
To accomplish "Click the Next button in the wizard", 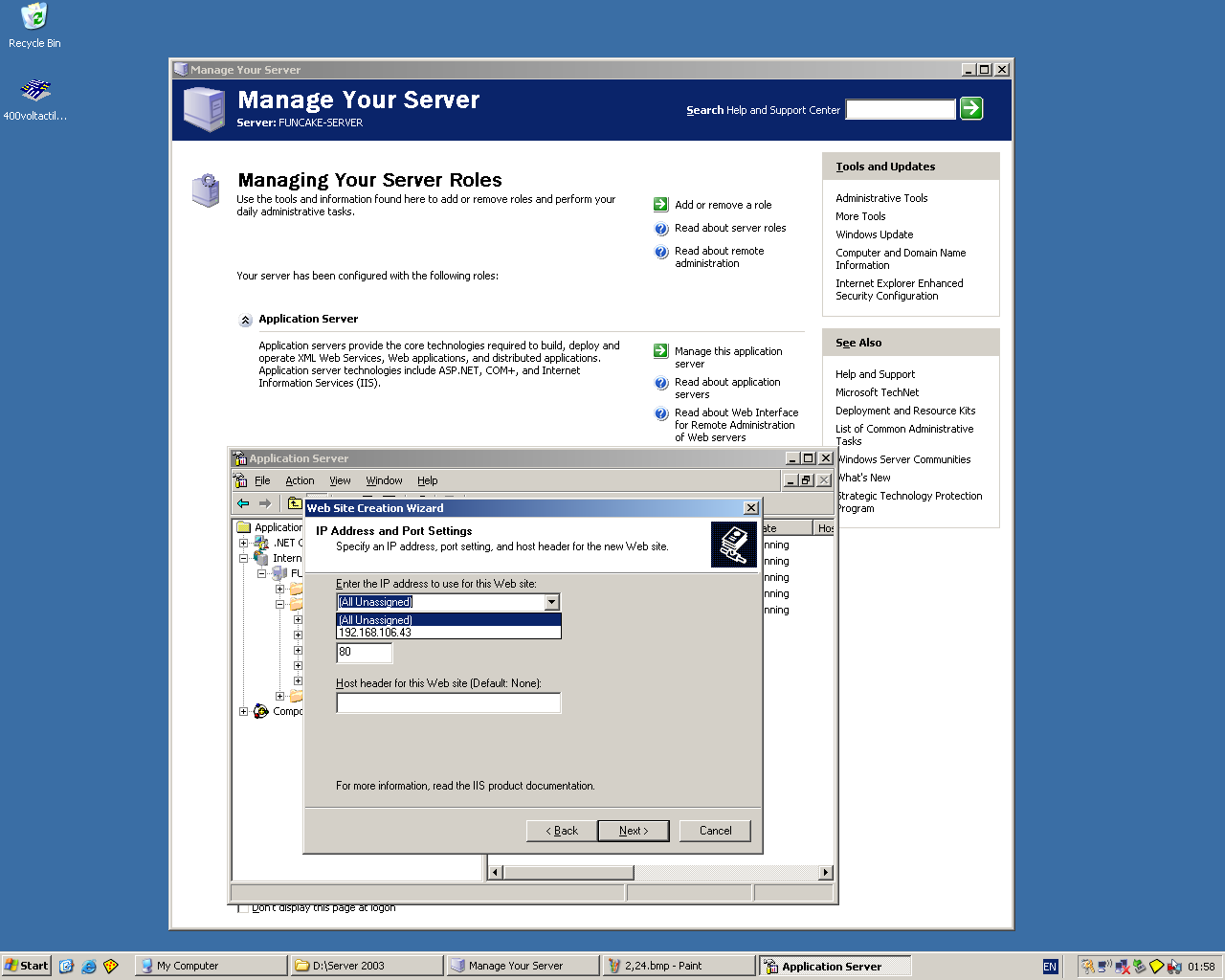I will (634, 831).
